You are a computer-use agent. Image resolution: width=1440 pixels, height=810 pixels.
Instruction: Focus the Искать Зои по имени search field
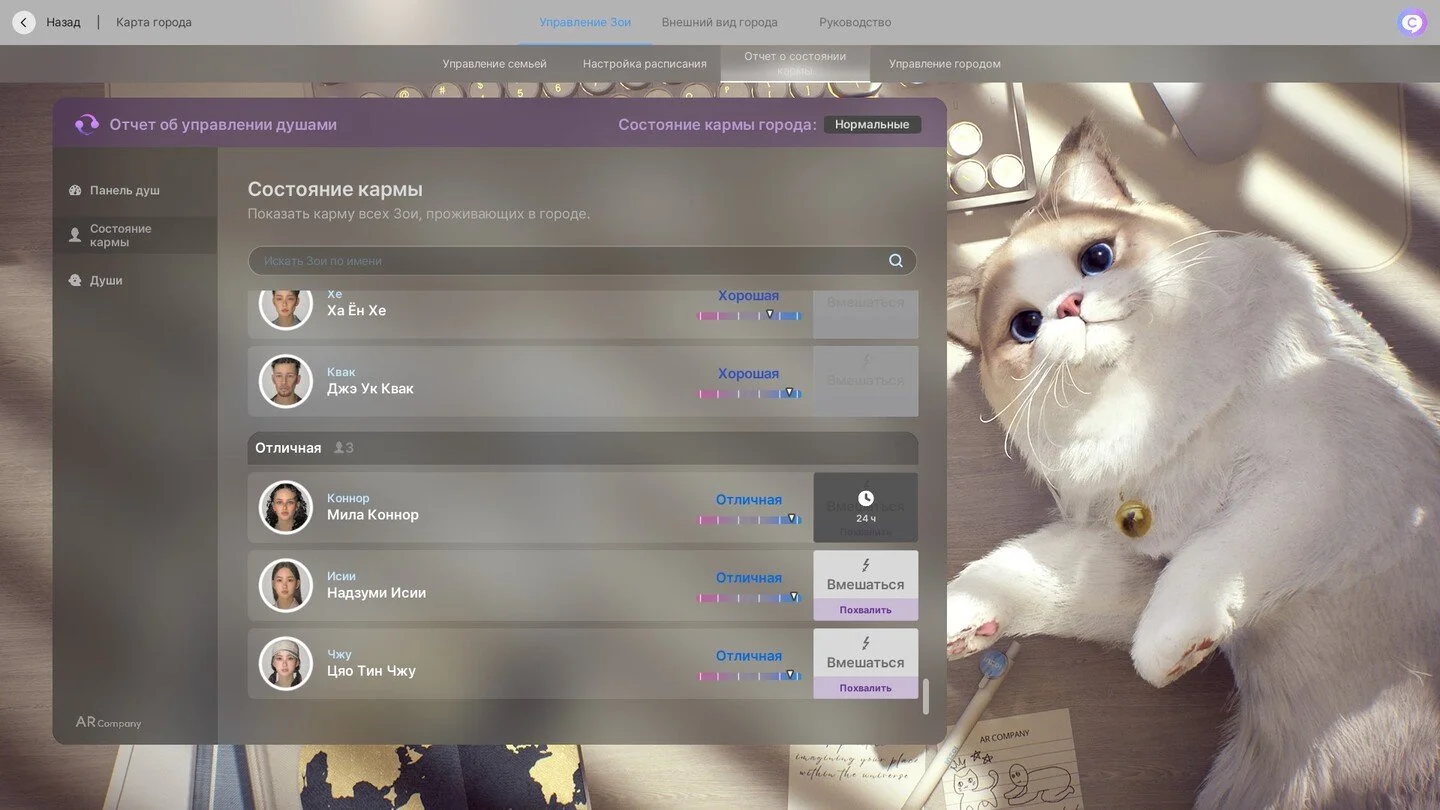pyautogui.click(x=582, y=261)
